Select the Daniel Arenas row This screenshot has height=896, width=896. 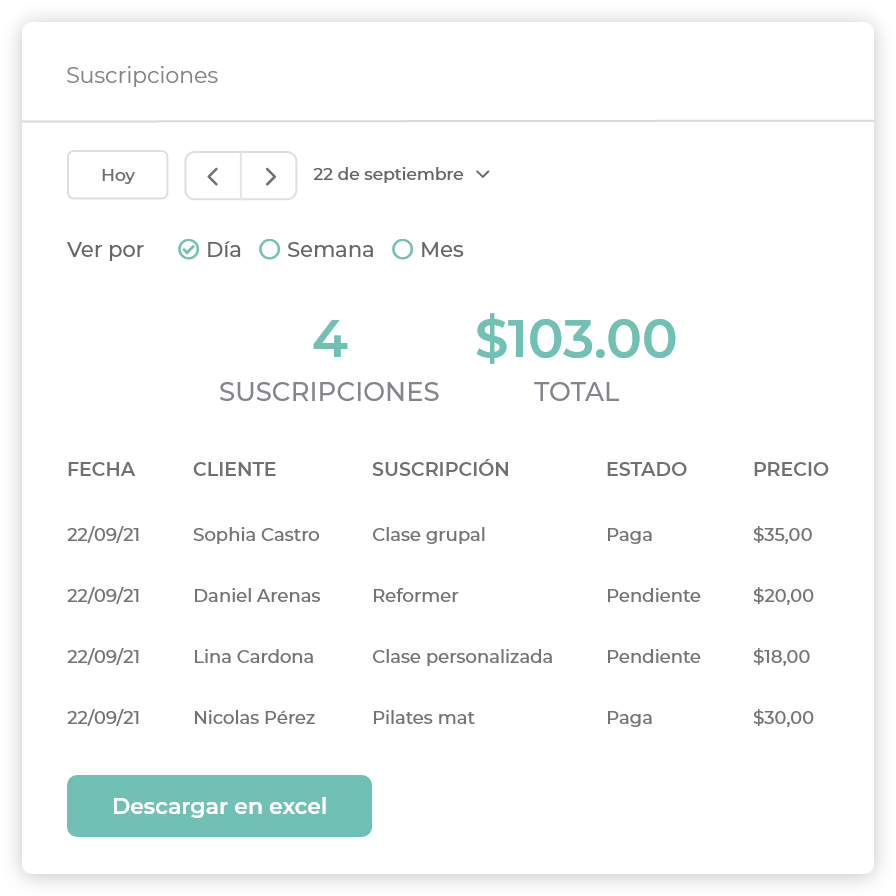click(x=256, y=596)
